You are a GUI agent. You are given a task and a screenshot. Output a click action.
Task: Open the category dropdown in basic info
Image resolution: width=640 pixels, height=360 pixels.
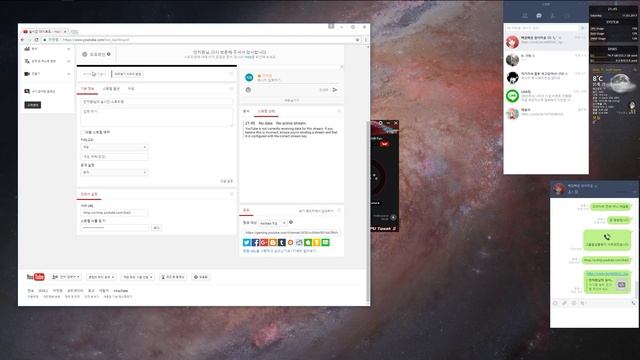pos(114,147)
